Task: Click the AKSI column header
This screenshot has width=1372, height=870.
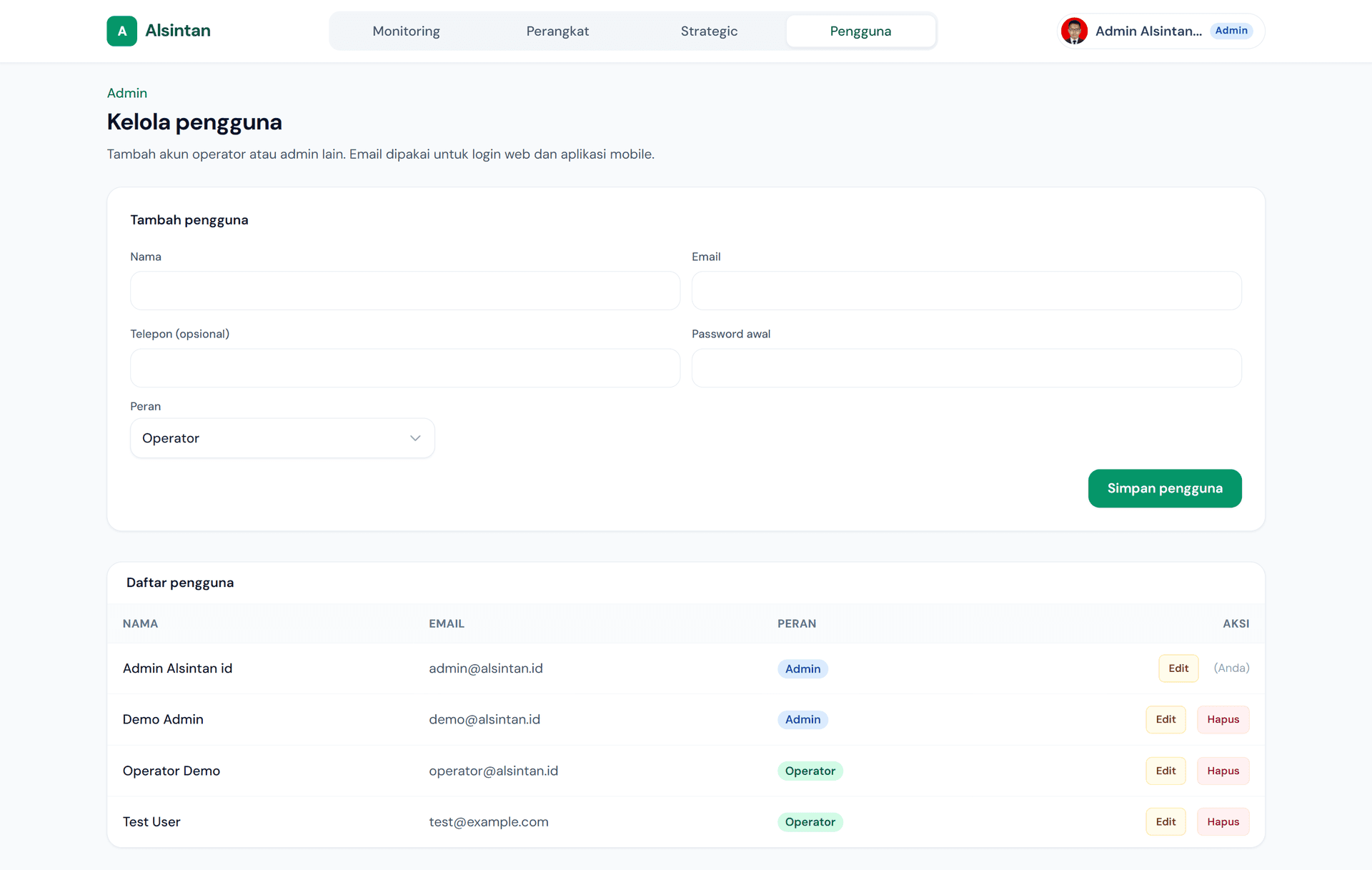Action: 1236,623
